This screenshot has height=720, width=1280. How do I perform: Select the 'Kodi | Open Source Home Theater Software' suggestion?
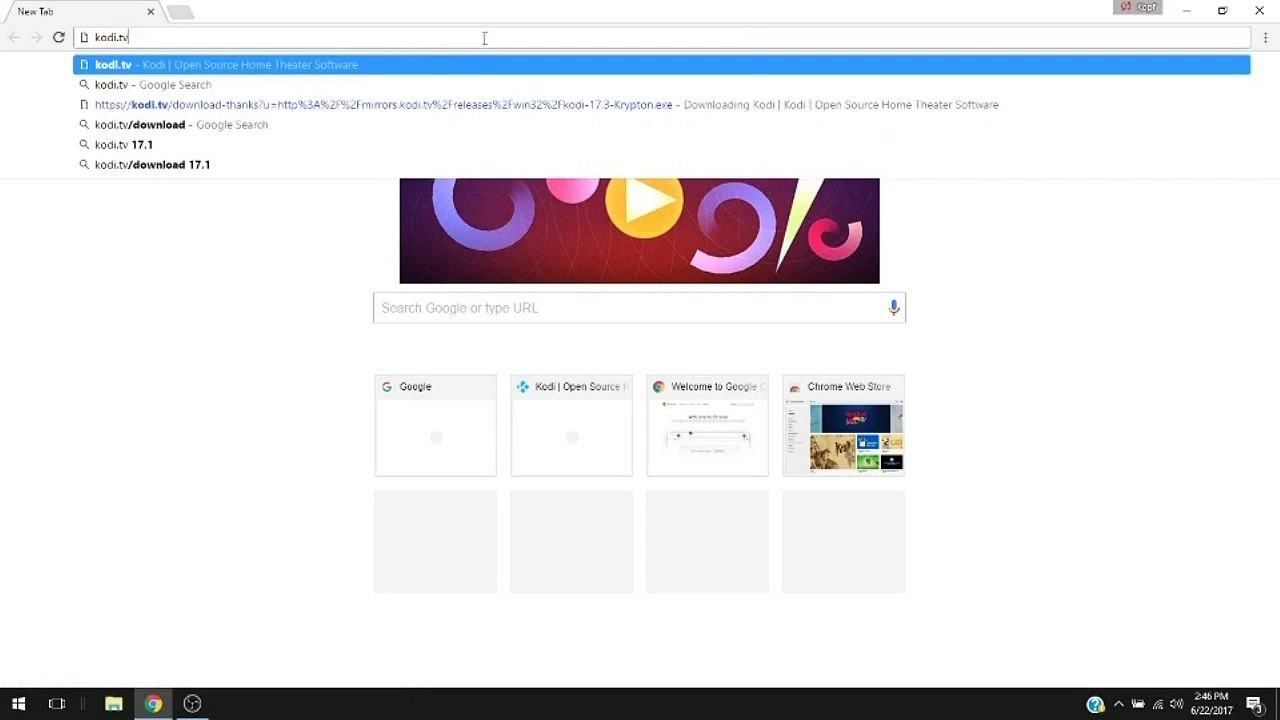(662, 65)
